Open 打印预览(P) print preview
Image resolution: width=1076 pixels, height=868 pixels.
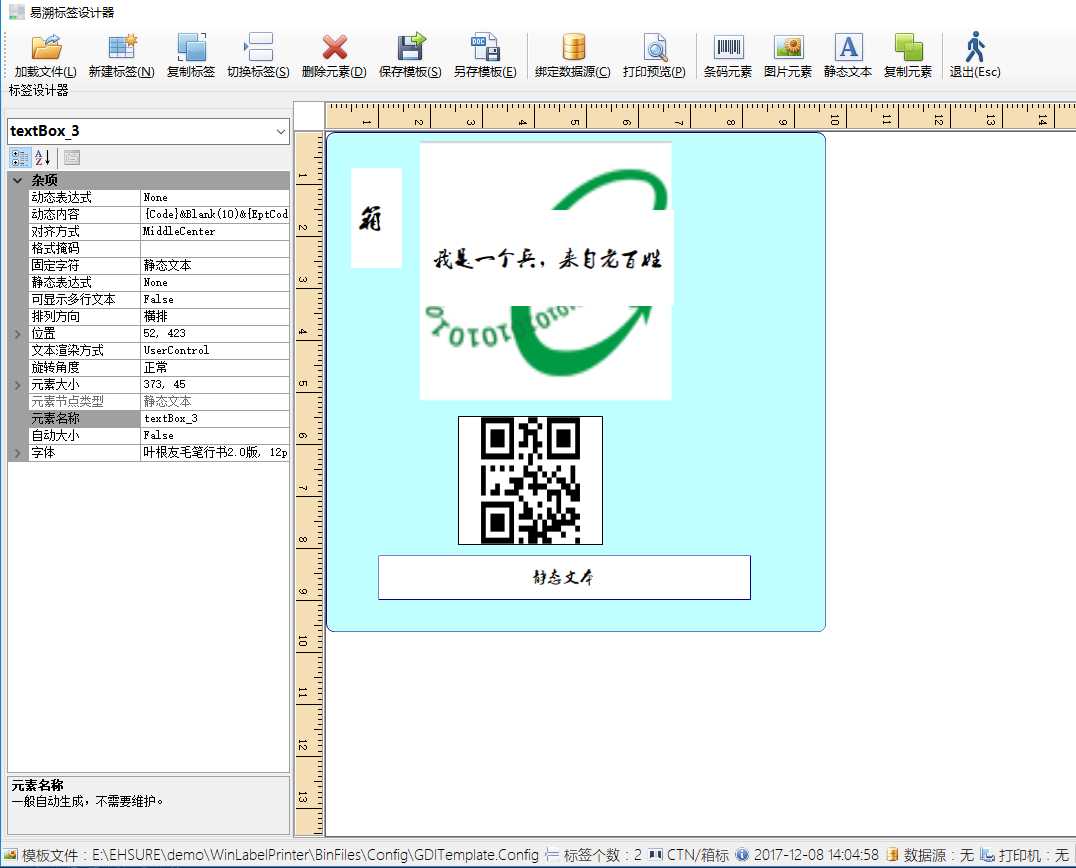[655, 56]
